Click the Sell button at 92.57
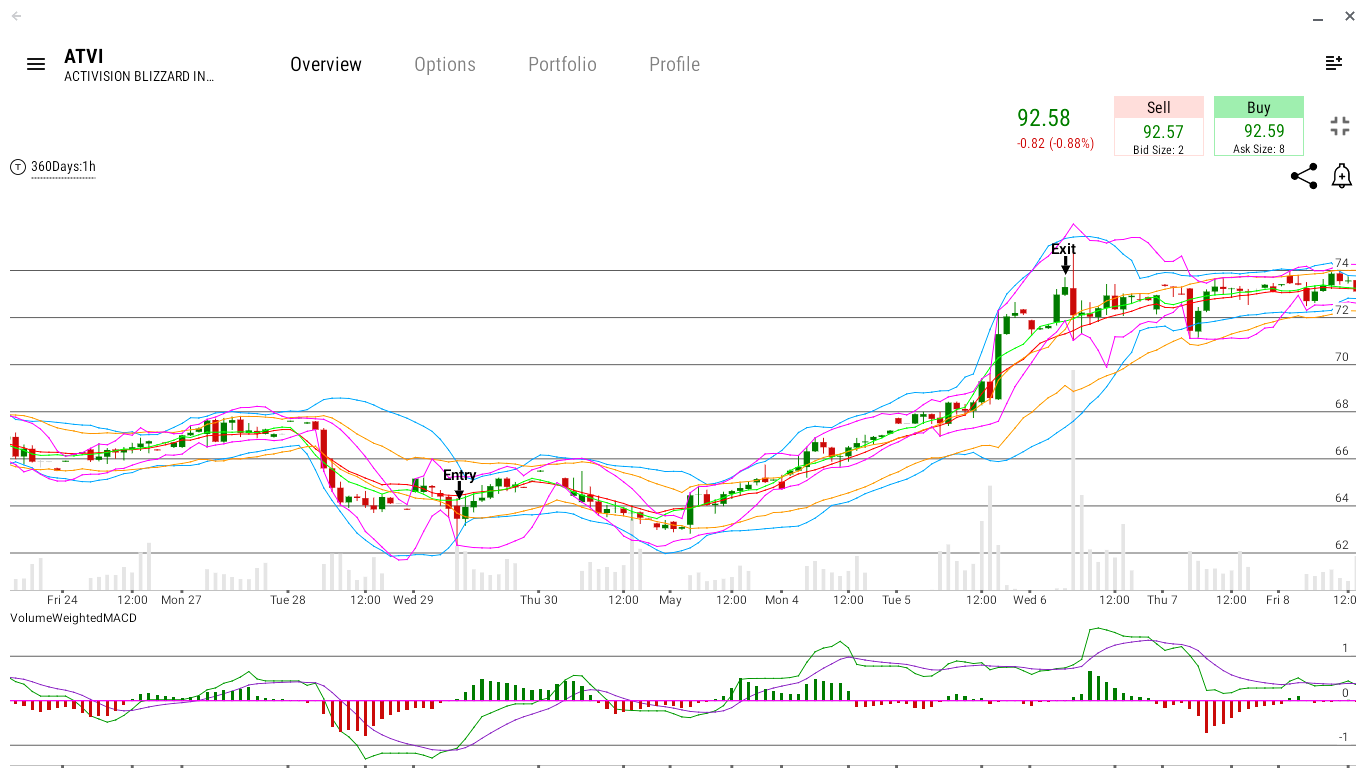Viewport: 1366px width, 768px height. click(x=1159, y=126)
